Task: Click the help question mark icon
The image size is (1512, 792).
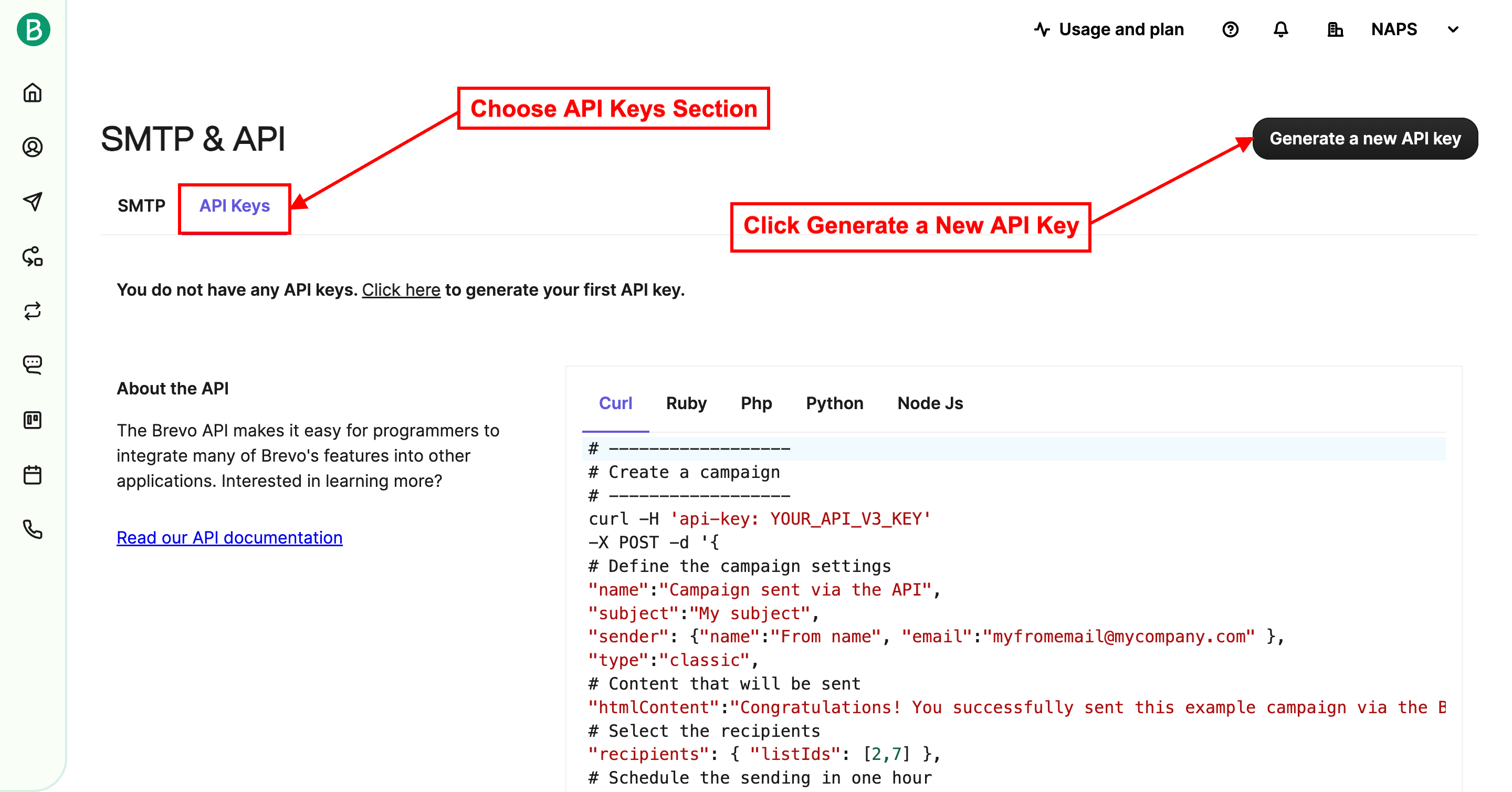Action: (x=1230, y=29)
